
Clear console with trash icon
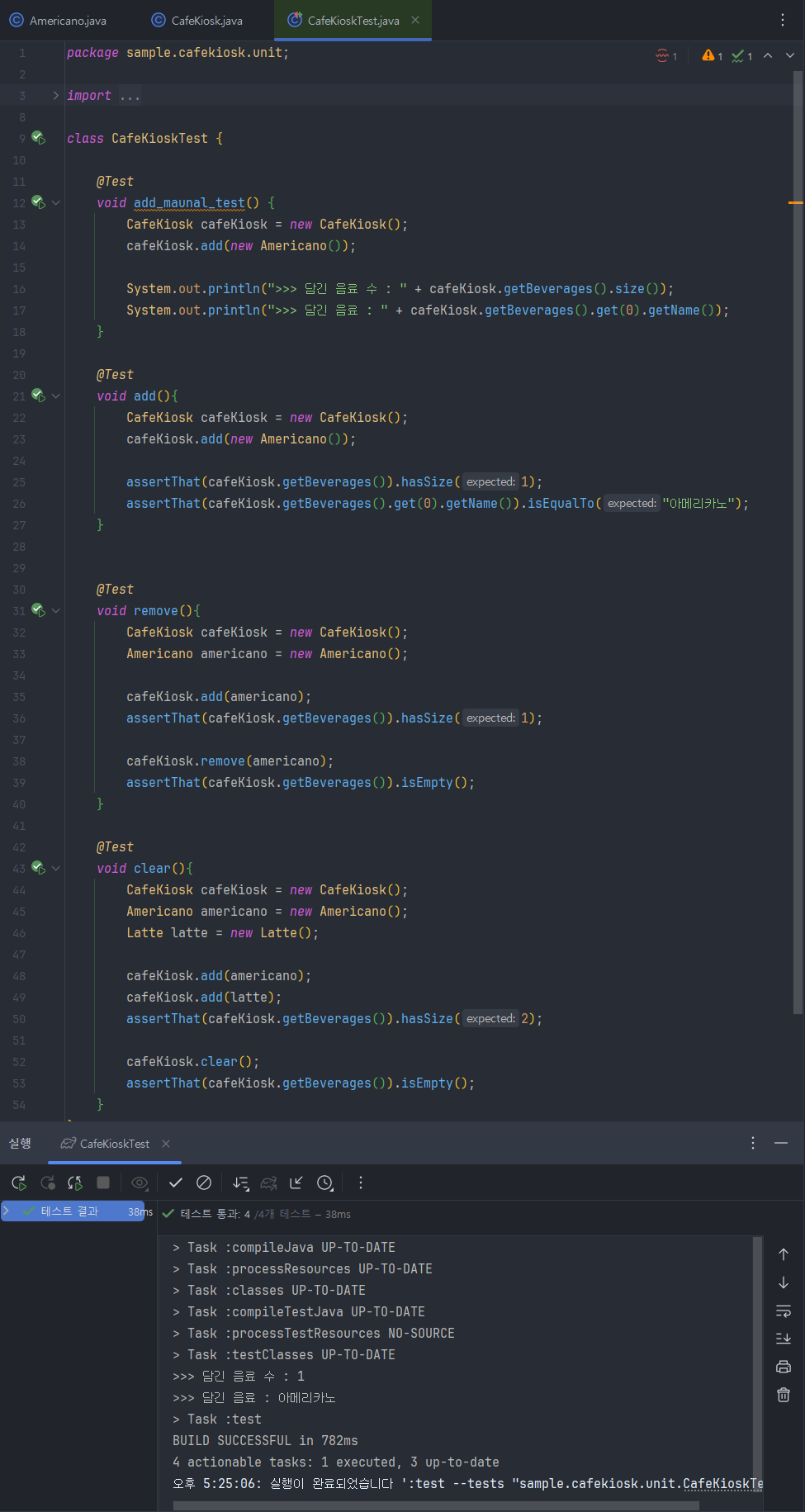coord(784,1395)
